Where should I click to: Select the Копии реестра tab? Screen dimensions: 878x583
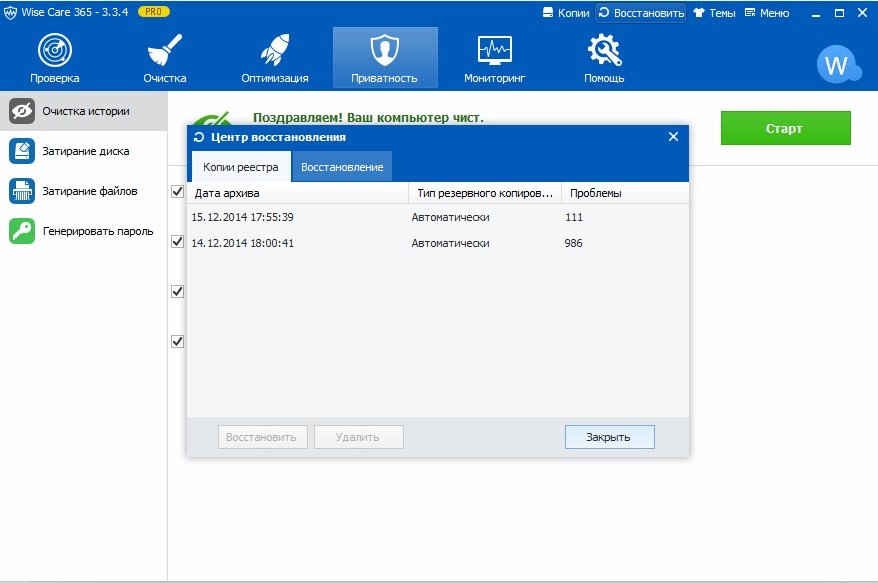(x=240, y=167)
